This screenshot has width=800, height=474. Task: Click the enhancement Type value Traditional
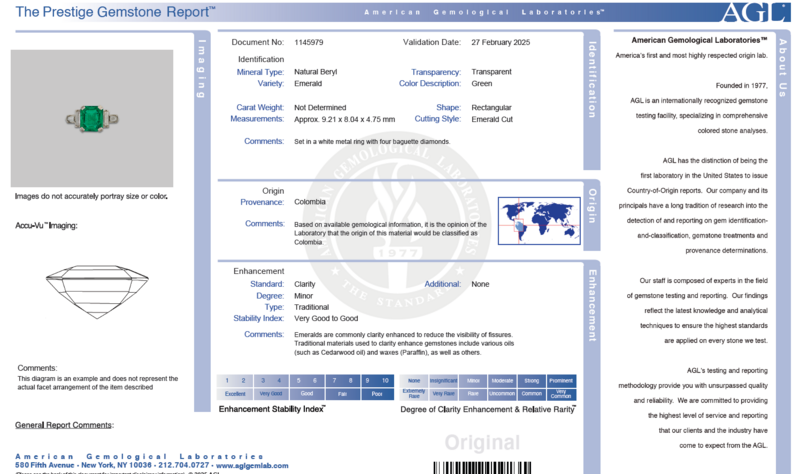[311, 307]
